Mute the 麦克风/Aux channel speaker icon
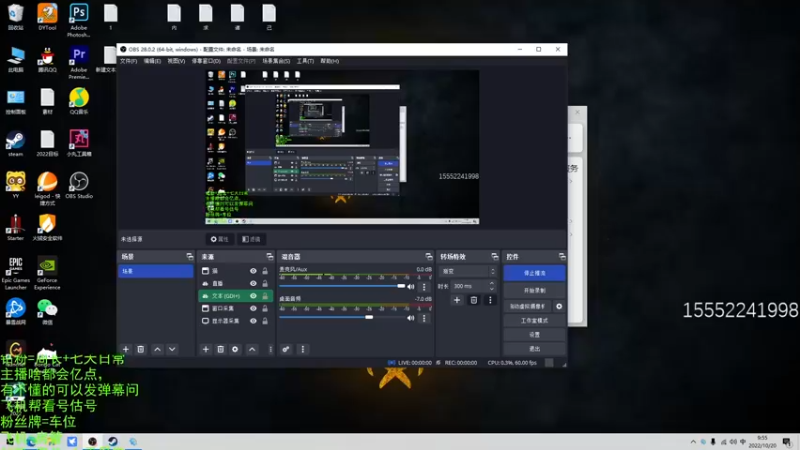The width and height of the screenshot is (800, 450). click(411, 287)
